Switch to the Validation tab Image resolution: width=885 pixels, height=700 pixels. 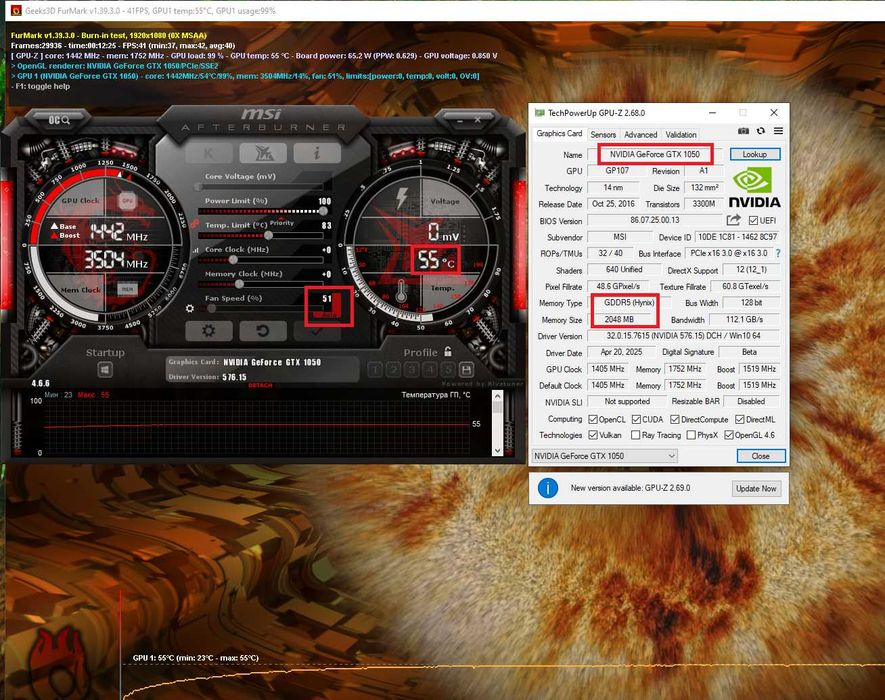click(x=681, y=134)
